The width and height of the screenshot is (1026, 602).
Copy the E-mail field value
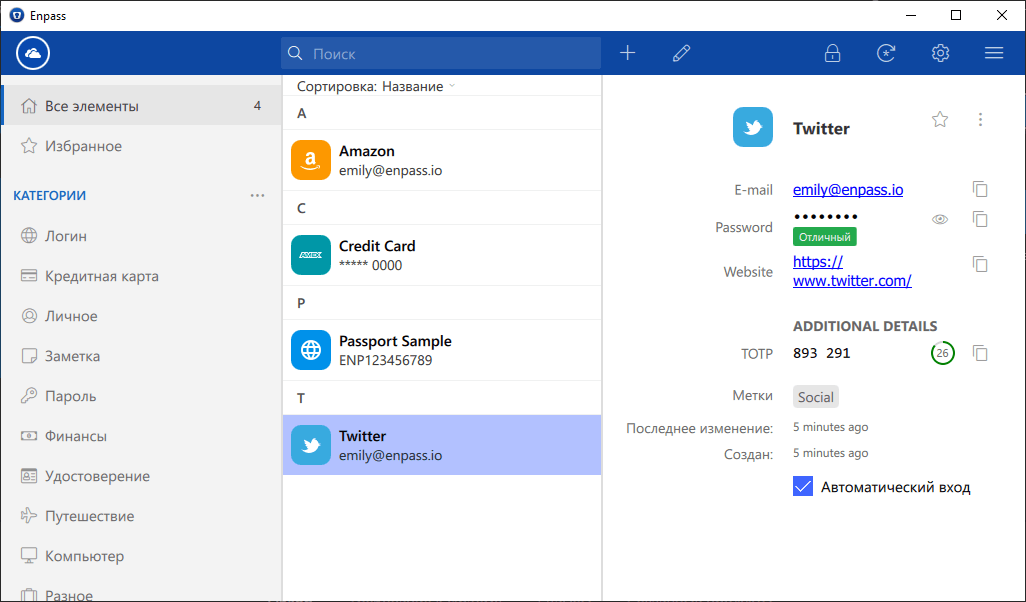[980, 189]
